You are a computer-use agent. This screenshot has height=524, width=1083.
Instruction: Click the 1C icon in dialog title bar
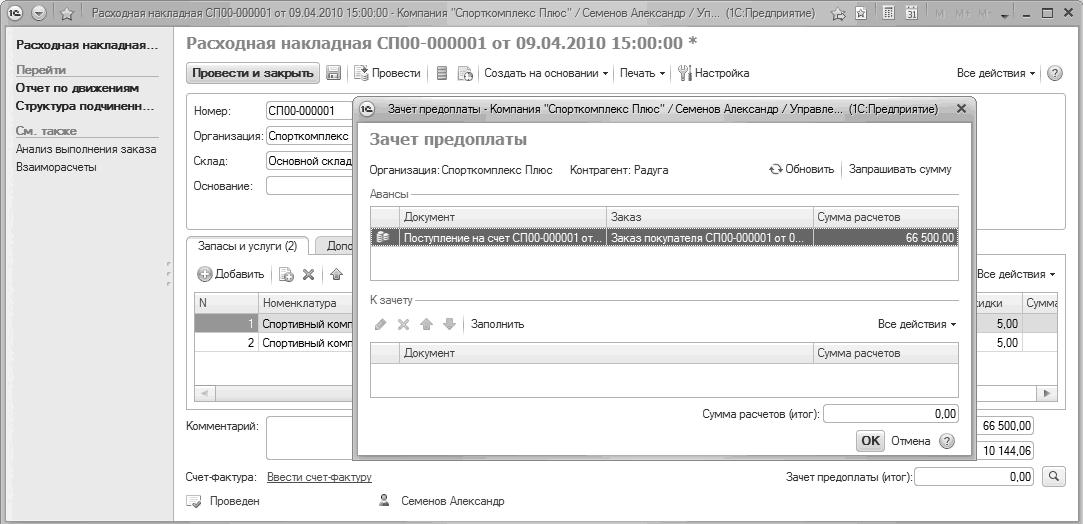[367, 108]
